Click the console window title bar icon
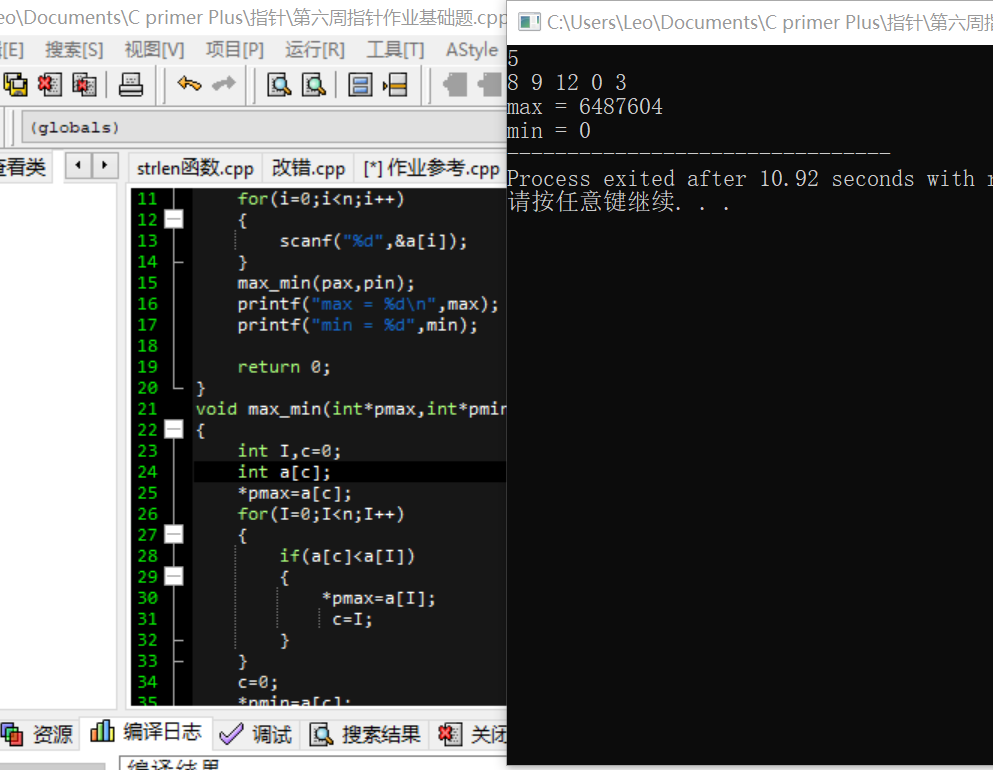Screen dimensions: 993x770 (529, 23)
